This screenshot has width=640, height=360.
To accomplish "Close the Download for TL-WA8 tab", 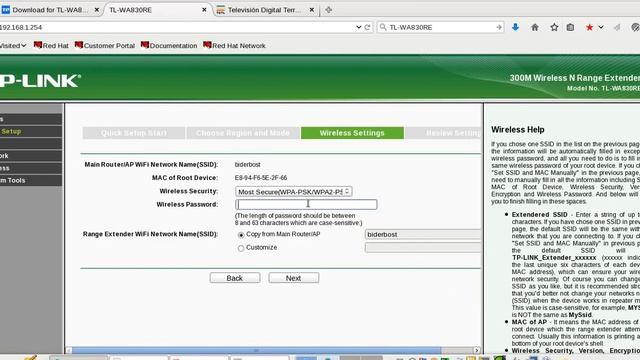I will (97, 10).
